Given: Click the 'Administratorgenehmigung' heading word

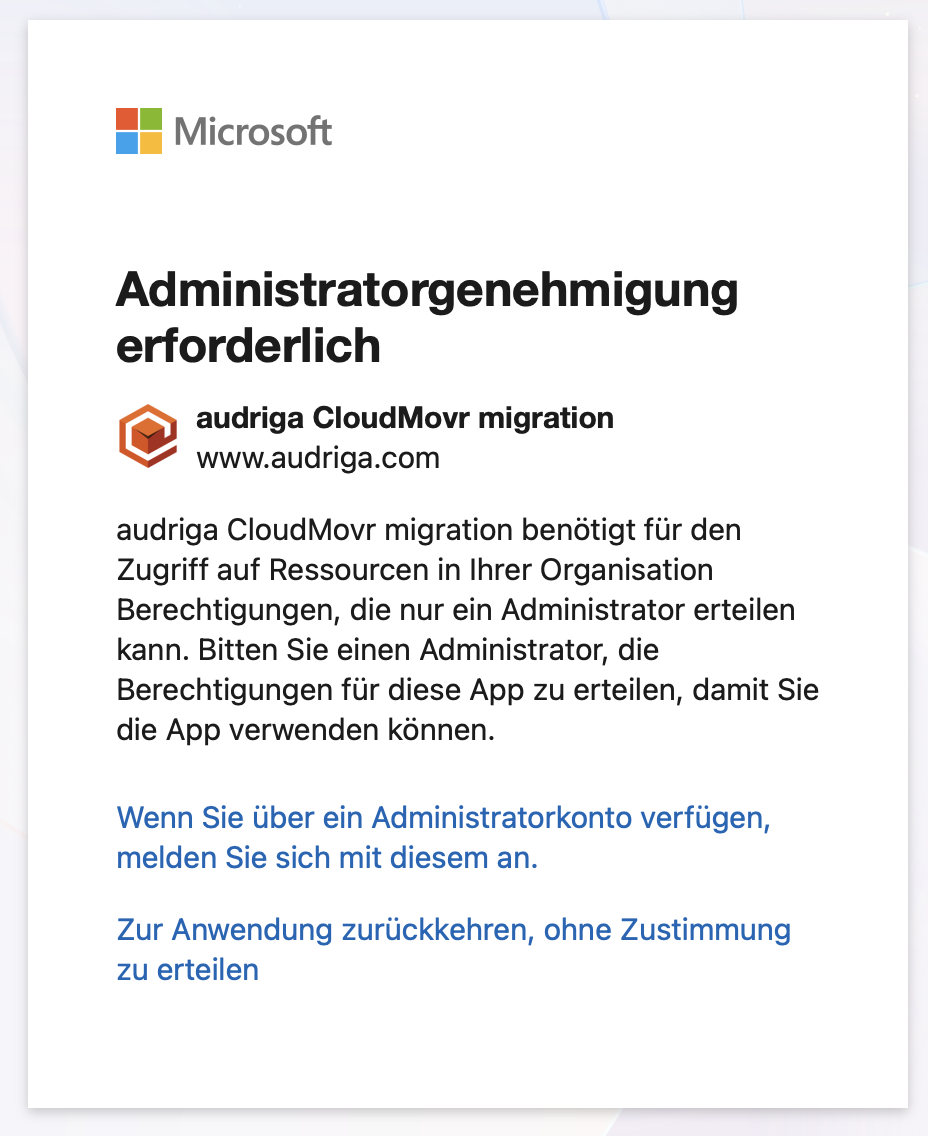Looking at the screenshot, I should pyautogui.click(x=427, y=291).
